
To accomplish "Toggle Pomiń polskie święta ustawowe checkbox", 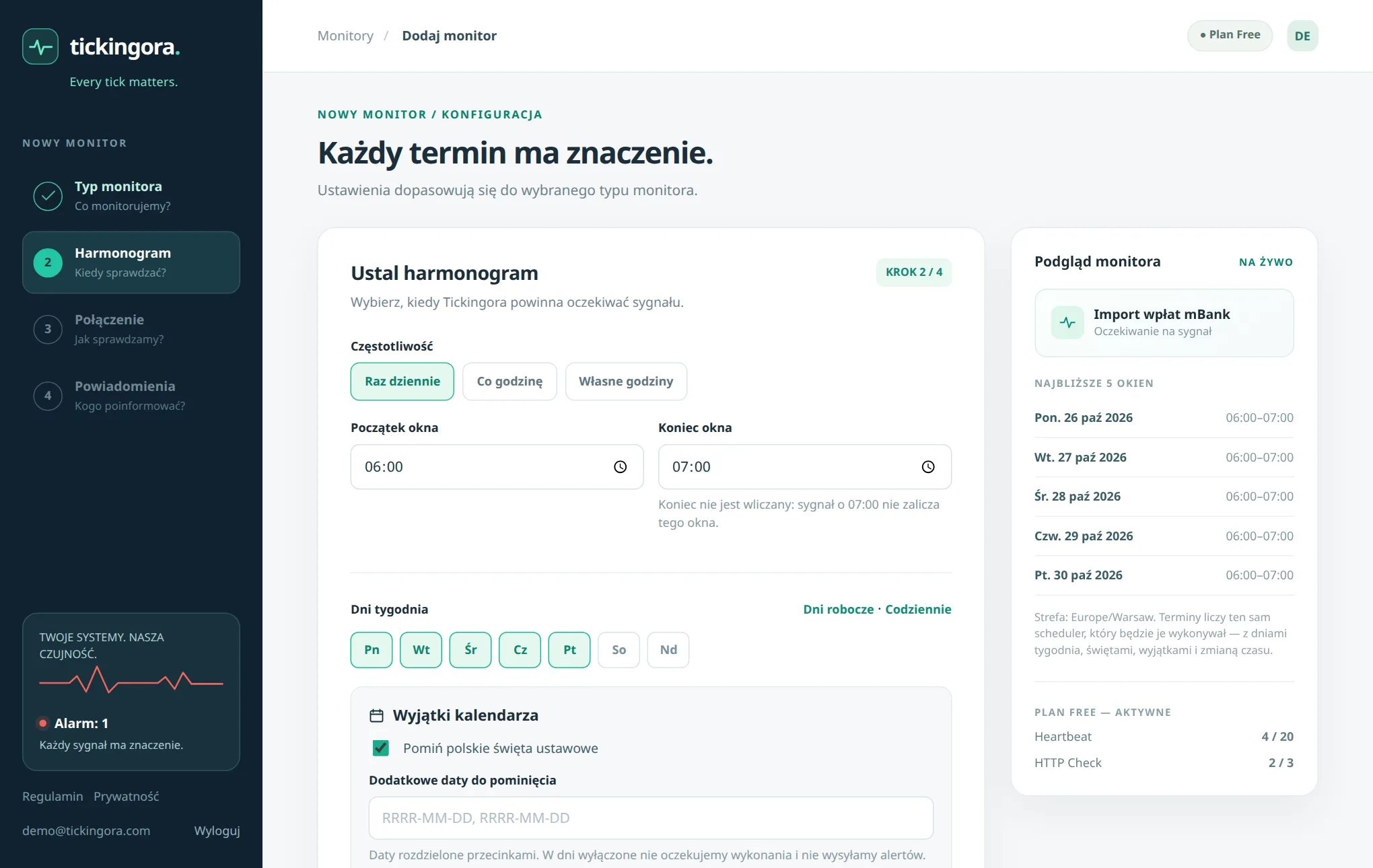I will click(x=381, y=748).
